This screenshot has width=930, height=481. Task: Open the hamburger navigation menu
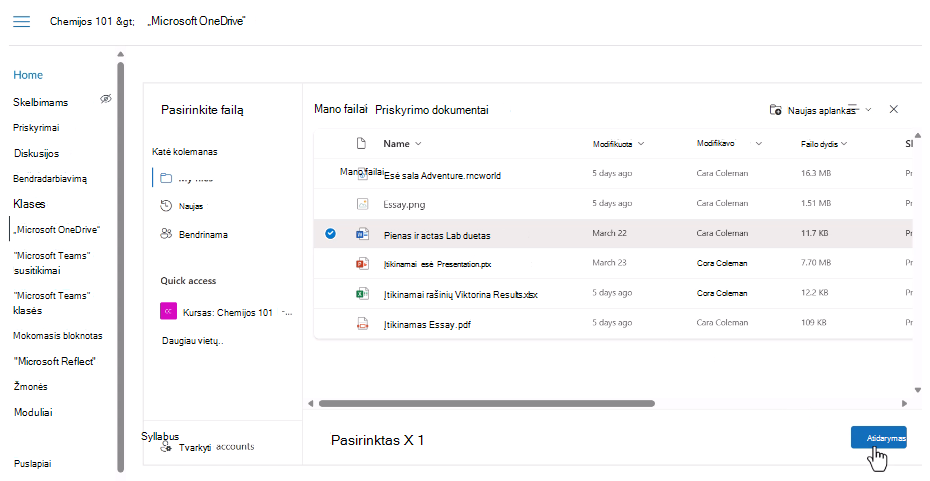point(21,21)
